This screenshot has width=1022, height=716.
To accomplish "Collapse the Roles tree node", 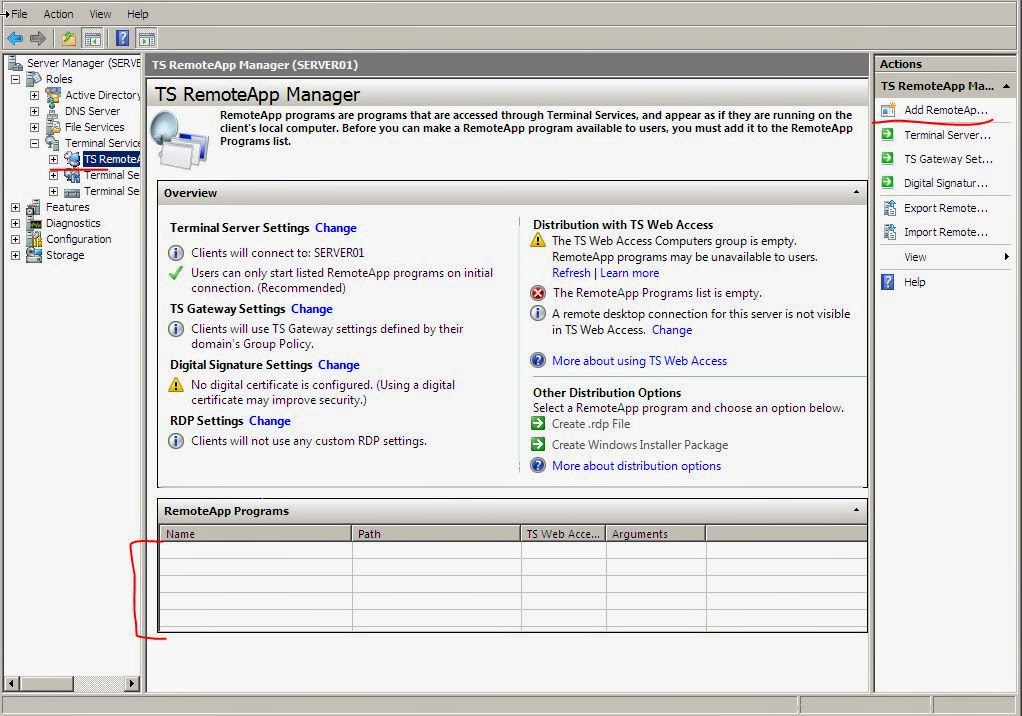I will pyautogui.click(x=15, y=79).
